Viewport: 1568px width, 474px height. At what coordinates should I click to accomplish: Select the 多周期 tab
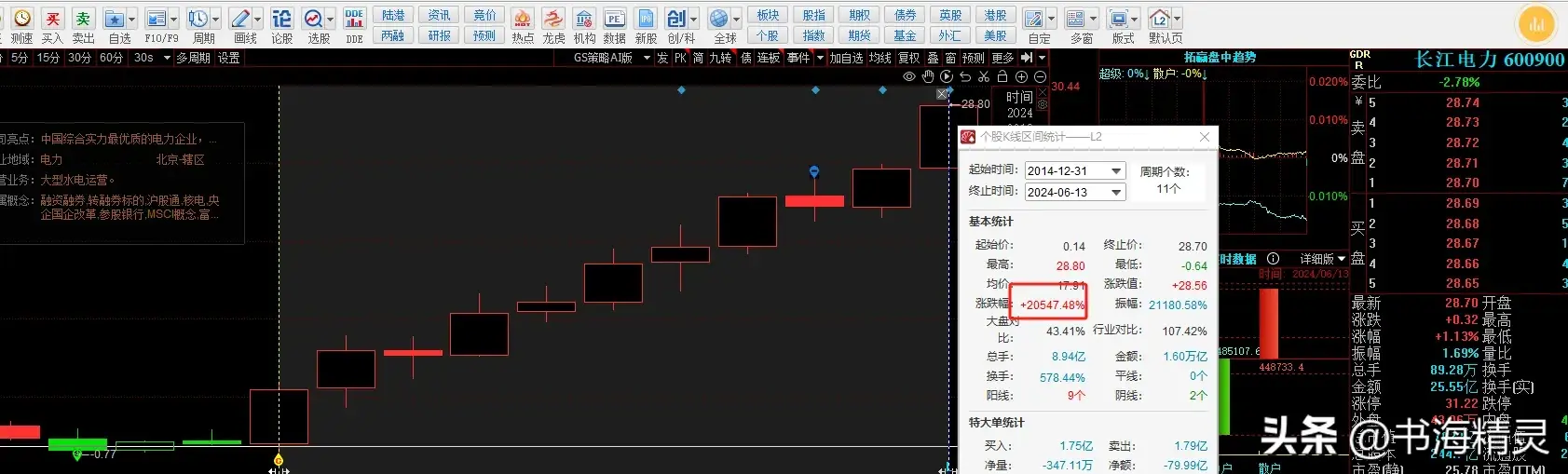(x=193, y=58)
